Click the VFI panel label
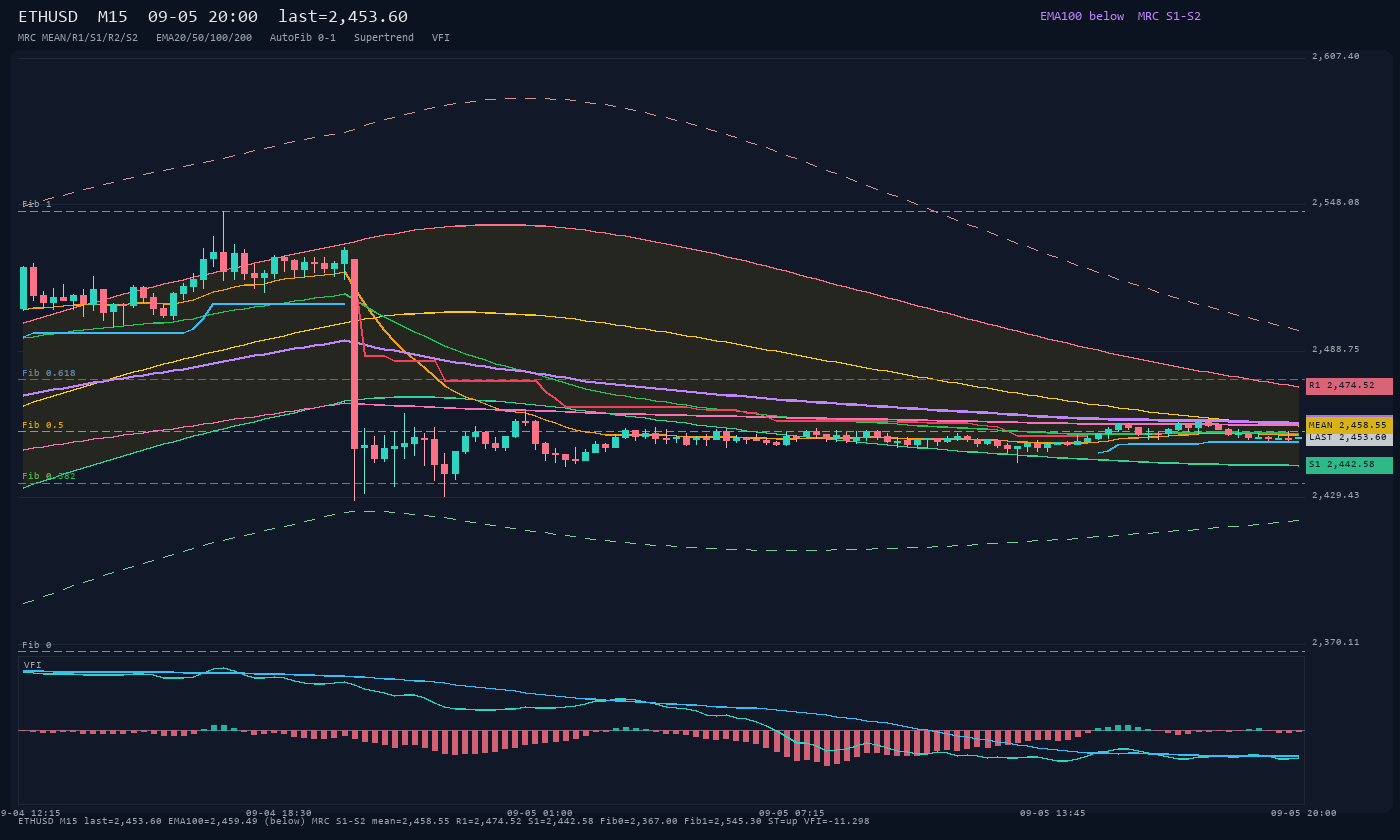This screenshot has height=840, width=1400. (x=33, y=665)
